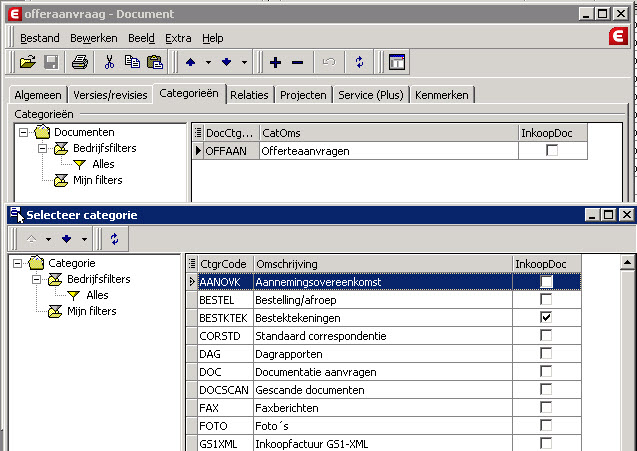
Task: Switch to the Projecten tab
Action: [303, 95]
